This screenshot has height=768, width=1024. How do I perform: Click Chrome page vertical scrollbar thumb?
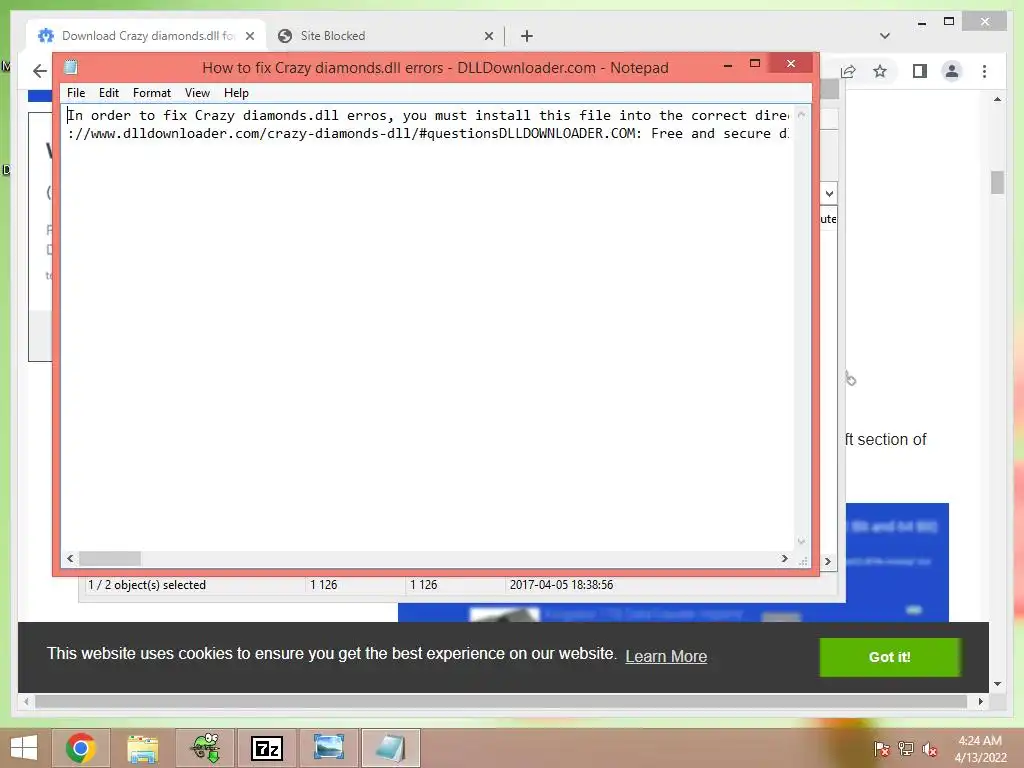click(997, 182)
